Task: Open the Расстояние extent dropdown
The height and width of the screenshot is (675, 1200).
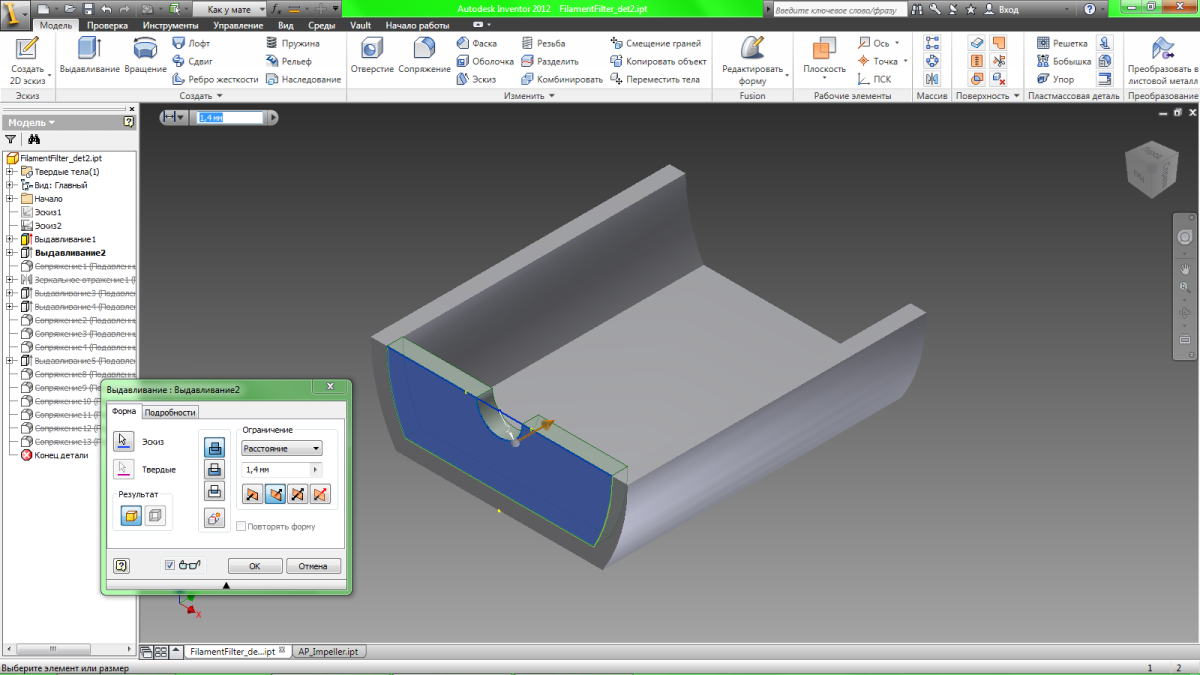Action: [x=282, y=449]
